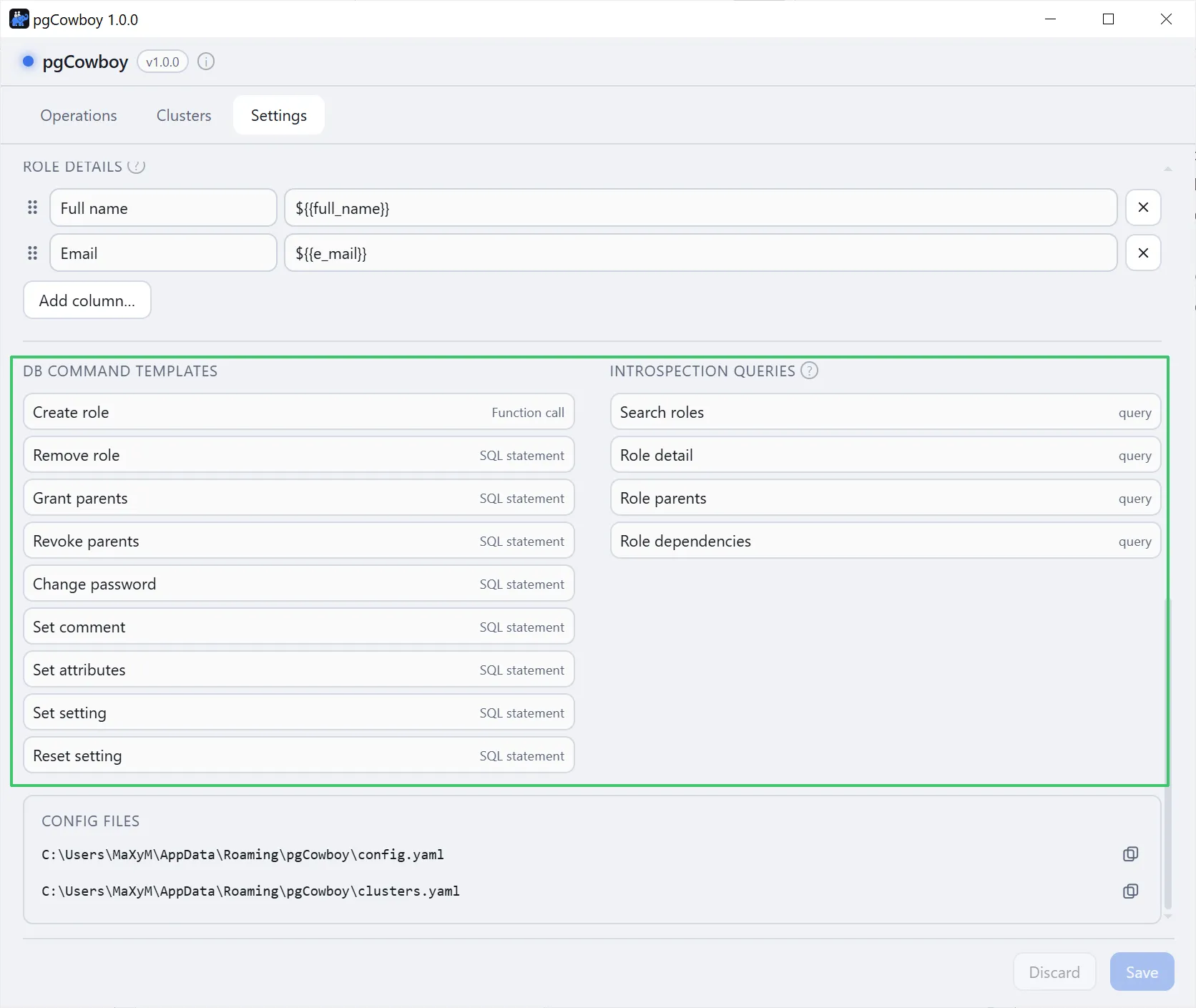The height and width of the screenshot is (1008, 1196).
Task: Click the scroll-down arrow of settings panel
Action: click(x=1168, y=916)
